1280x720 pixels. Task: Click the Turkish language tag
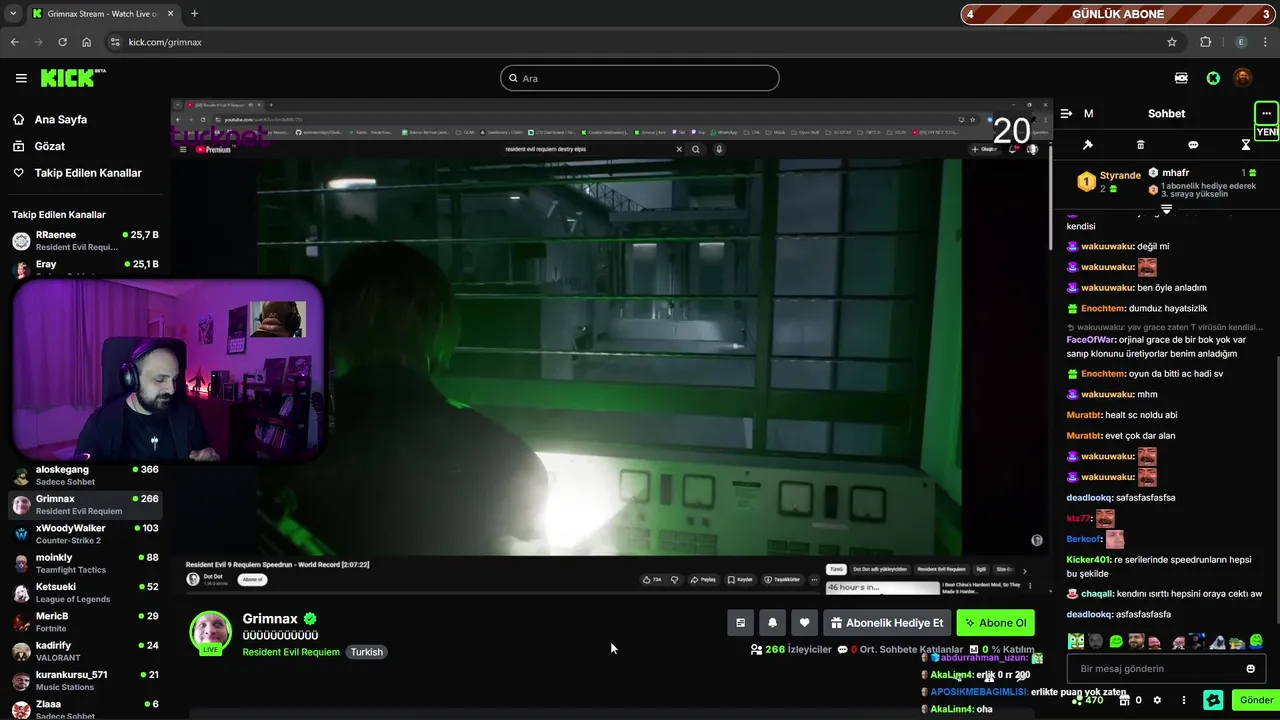click(x=367, y=652)
